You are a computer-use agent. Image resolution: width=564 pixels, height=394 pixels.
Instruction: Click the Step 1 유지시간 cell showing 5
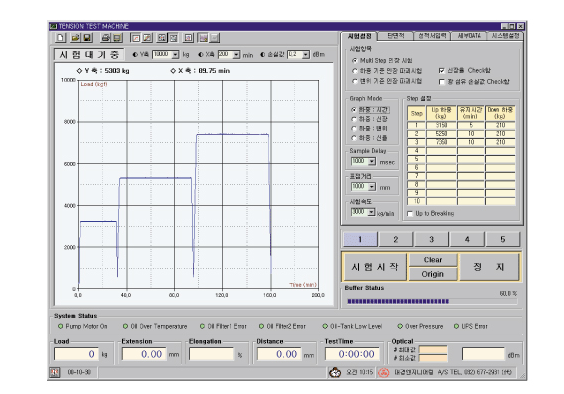coord(471,125)
